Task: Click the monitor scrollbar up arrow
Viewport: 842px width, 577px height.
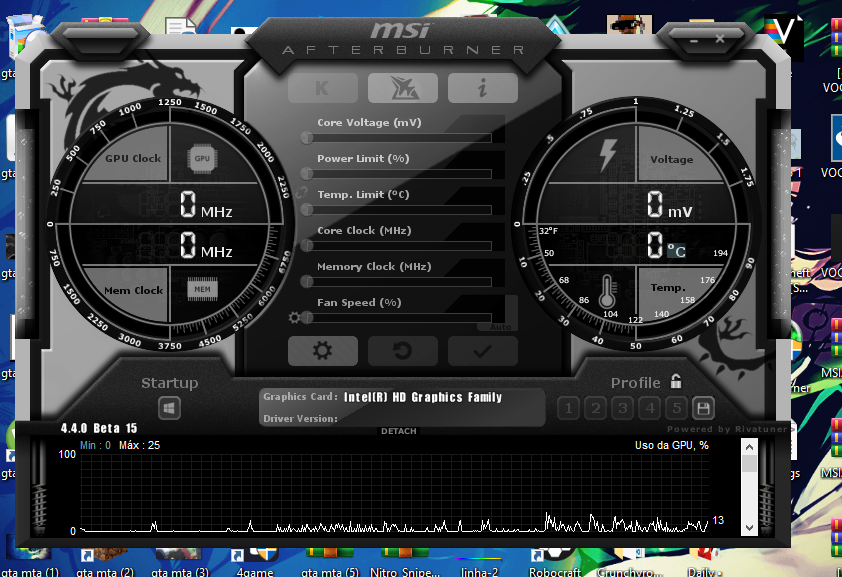Action: [749, 447]
